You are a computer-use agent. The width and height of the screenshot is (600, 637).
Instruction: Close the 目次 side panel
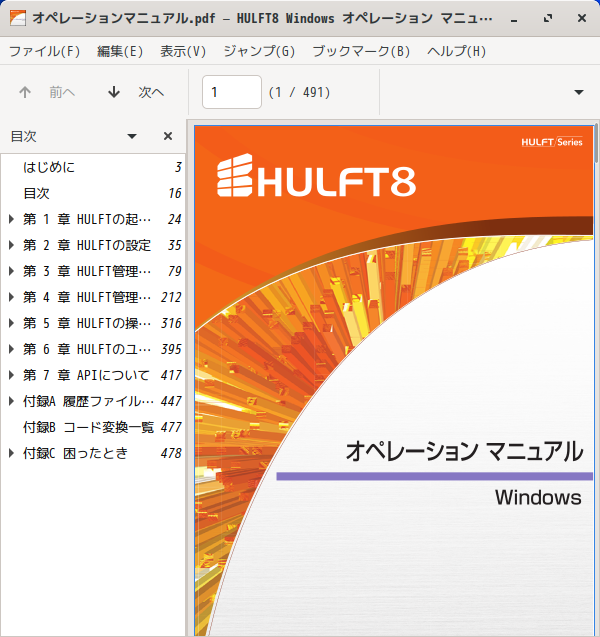[x=168, y=136]
